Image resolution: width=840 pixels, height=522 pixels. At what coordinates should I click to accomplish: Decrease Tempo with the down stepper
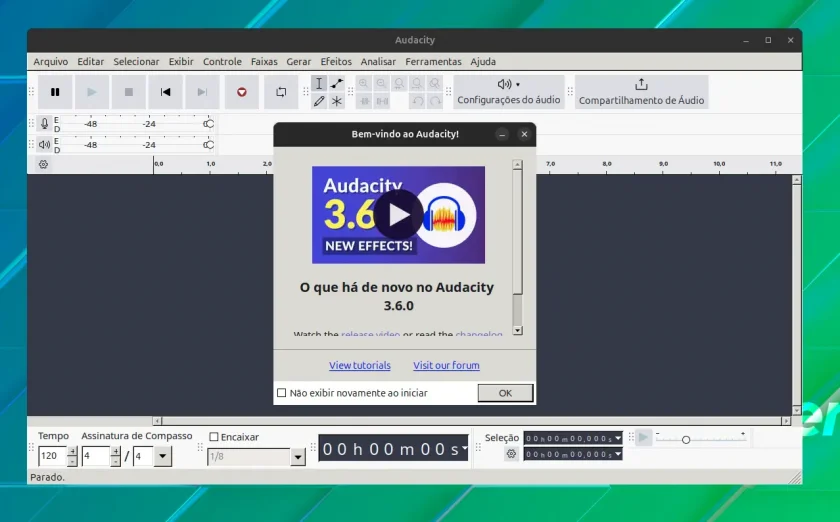(x=72, y=461)
